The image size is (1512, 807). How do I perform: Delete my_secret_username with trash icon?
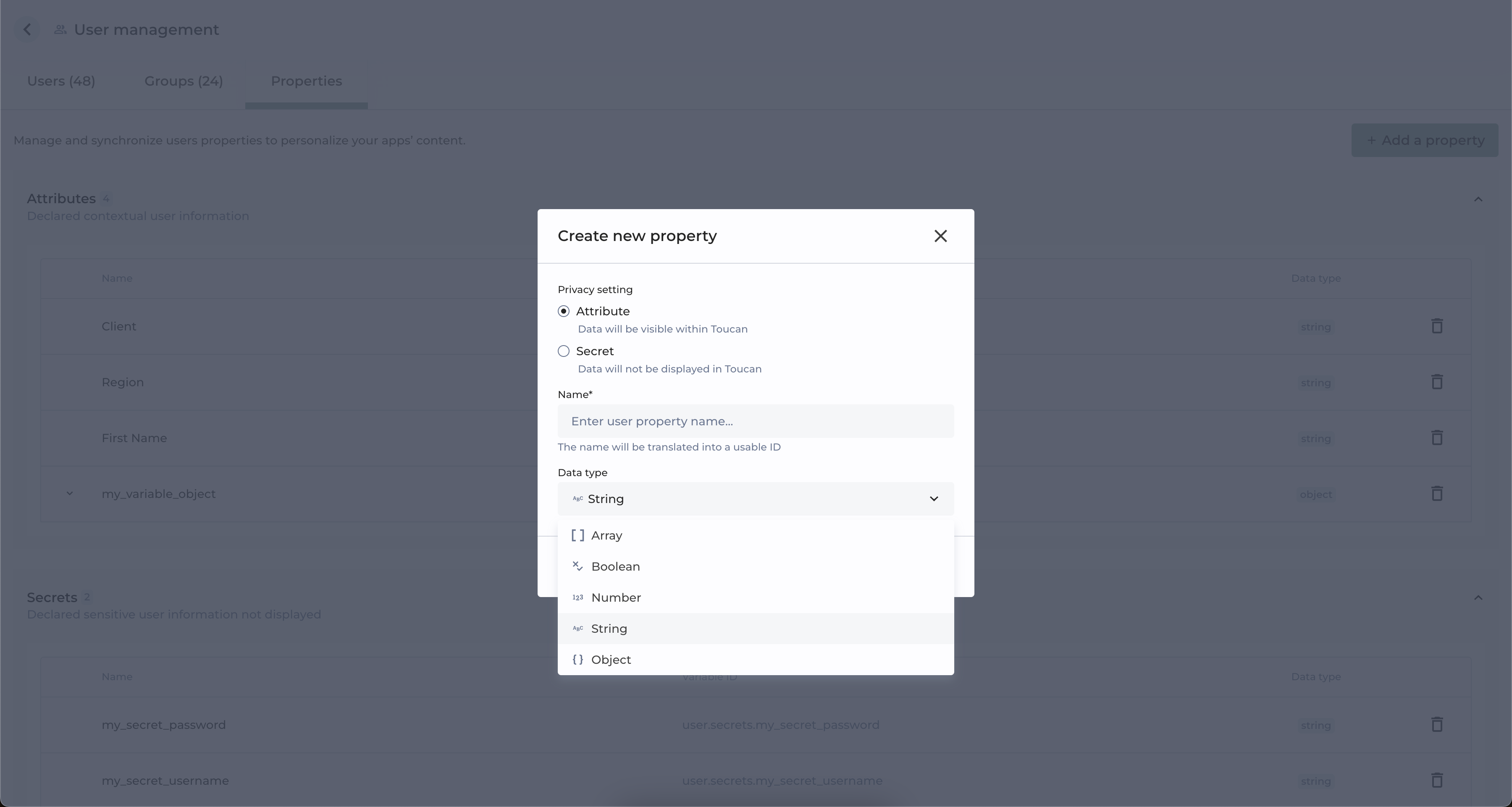point(1436,781)
